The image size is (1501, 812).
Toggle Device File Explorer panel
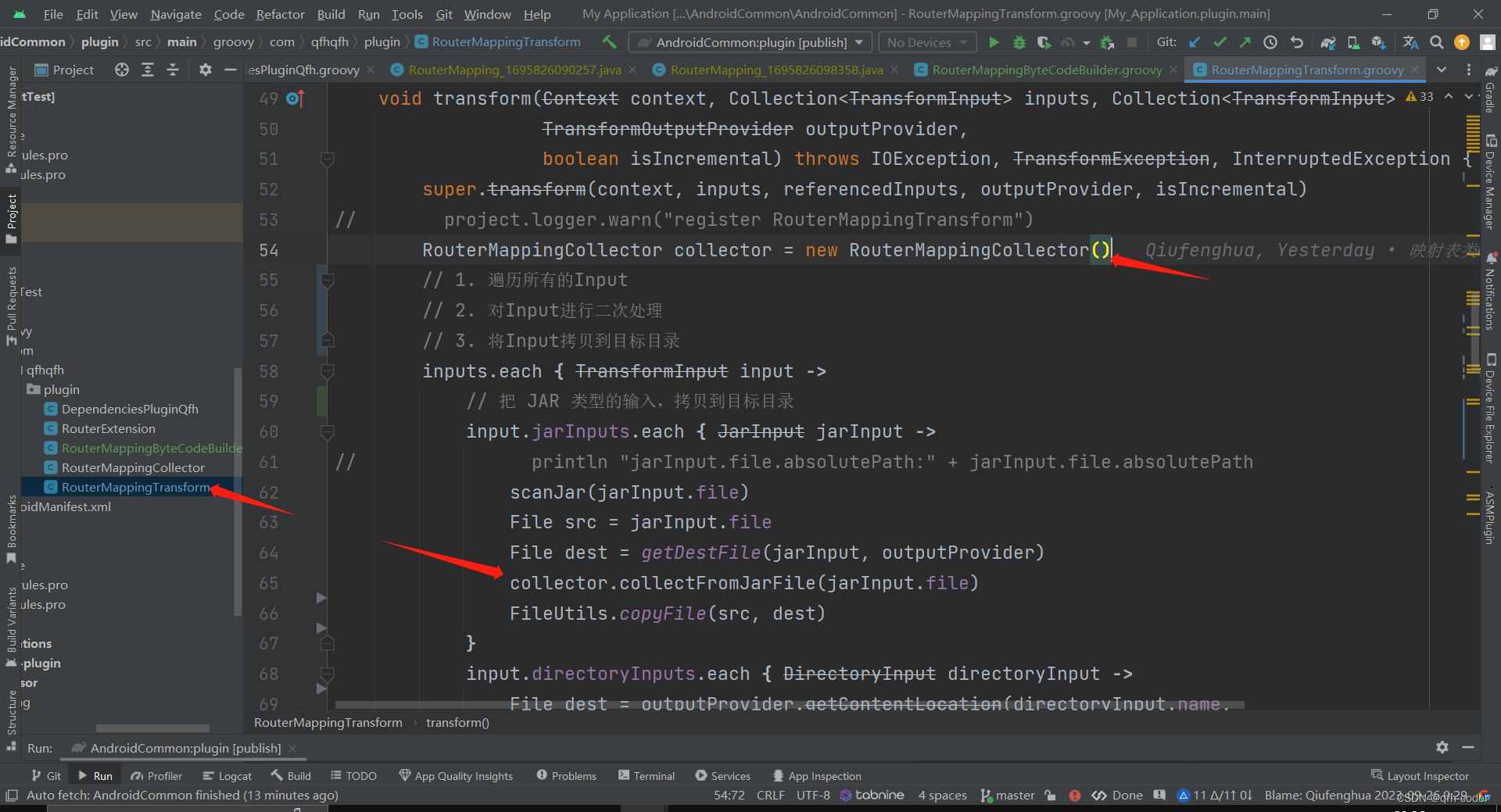click(x=1491, y=408)
